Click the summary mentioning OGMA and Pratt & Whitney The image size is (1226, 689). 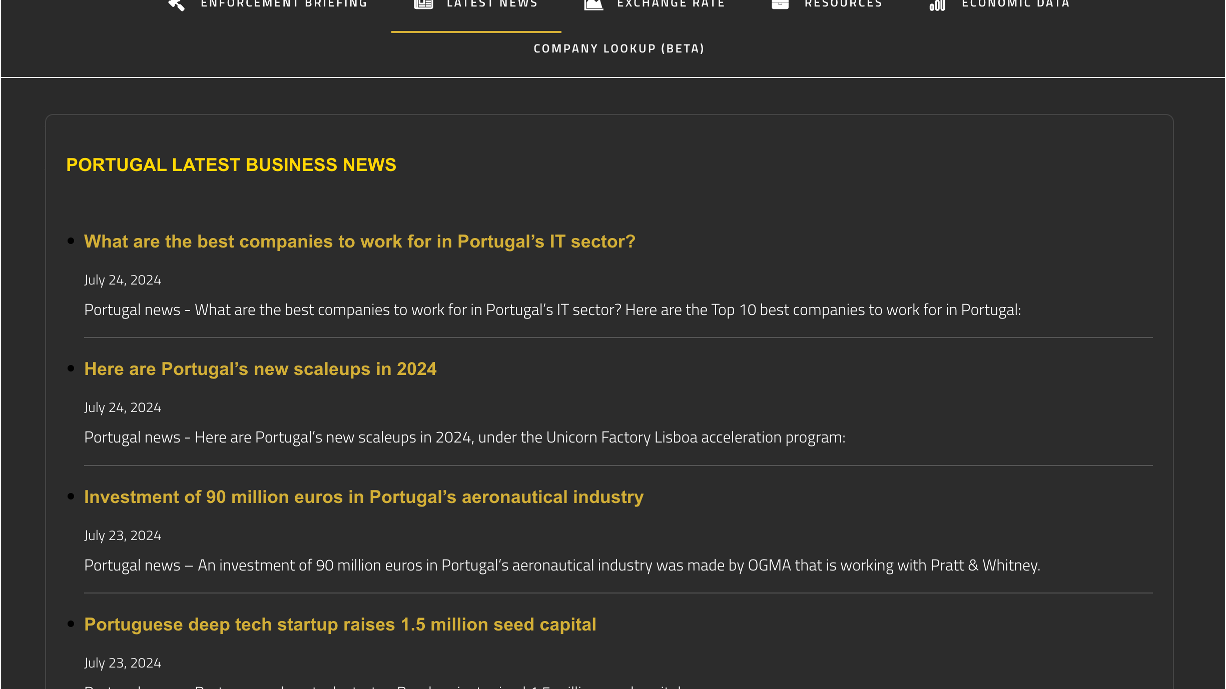562,566
